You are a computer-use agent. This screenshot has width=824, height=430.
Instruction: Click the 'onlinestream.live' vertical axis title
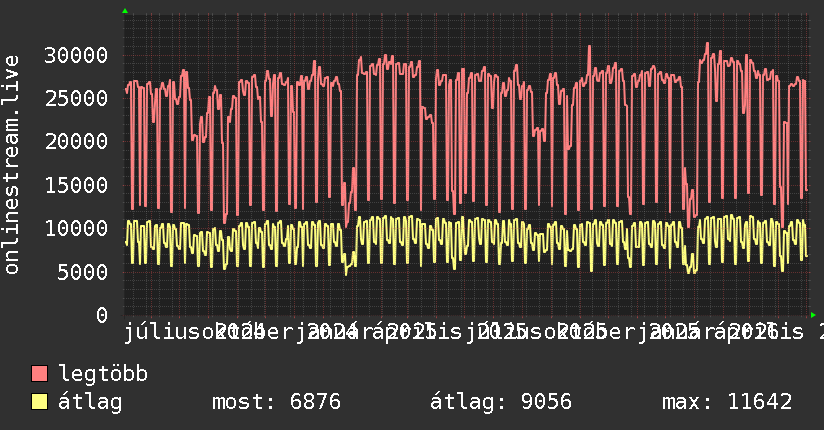tap(12, 165)
